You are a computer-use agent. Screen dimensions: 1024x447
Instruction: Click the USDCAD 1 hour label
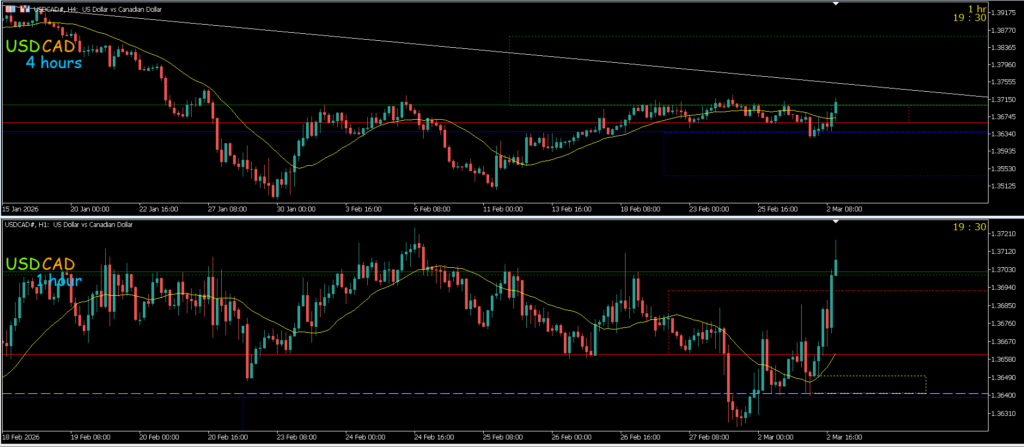(48, 273)
